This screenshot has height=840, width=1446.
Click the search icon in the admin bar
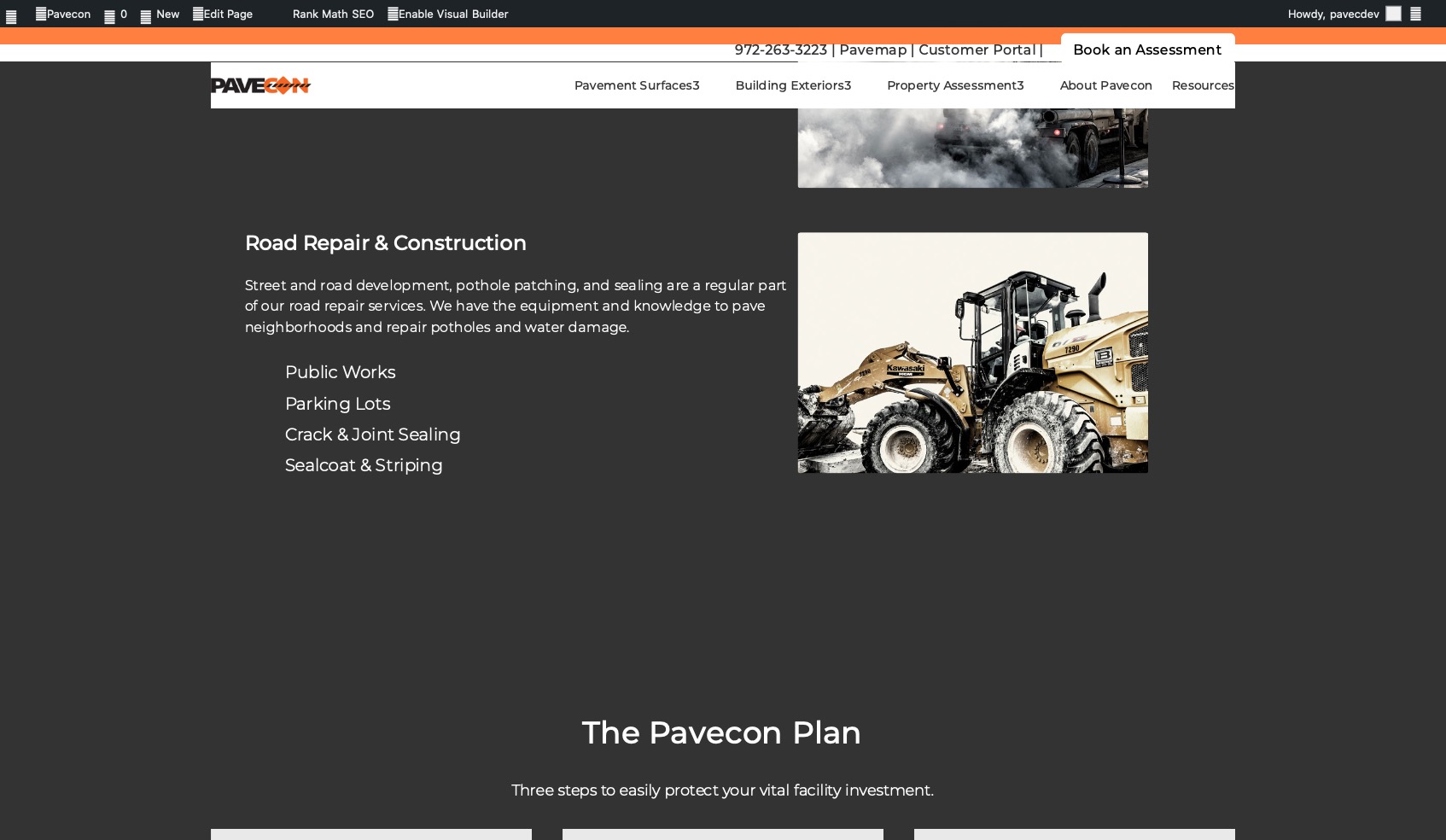1415,14
